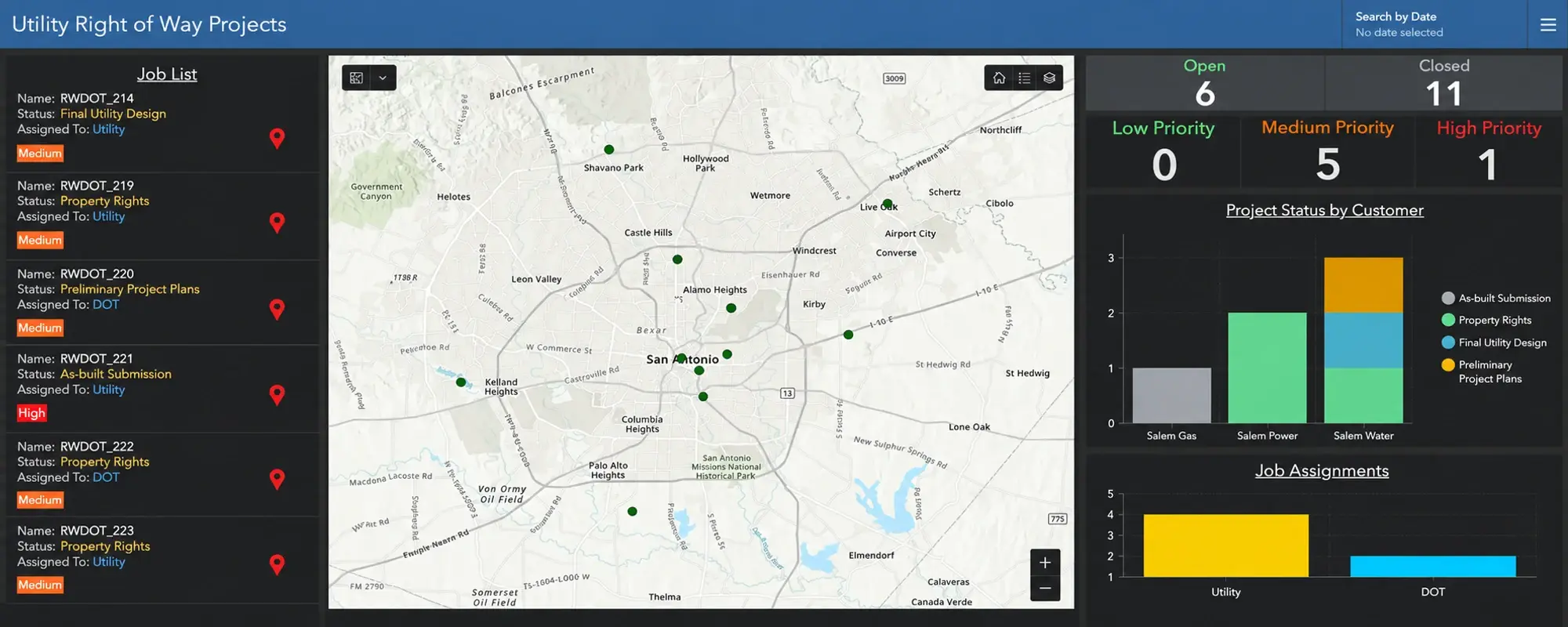1568x627 pixels.
Task: Filter by the High Priority count
Action: point(1489,151)
